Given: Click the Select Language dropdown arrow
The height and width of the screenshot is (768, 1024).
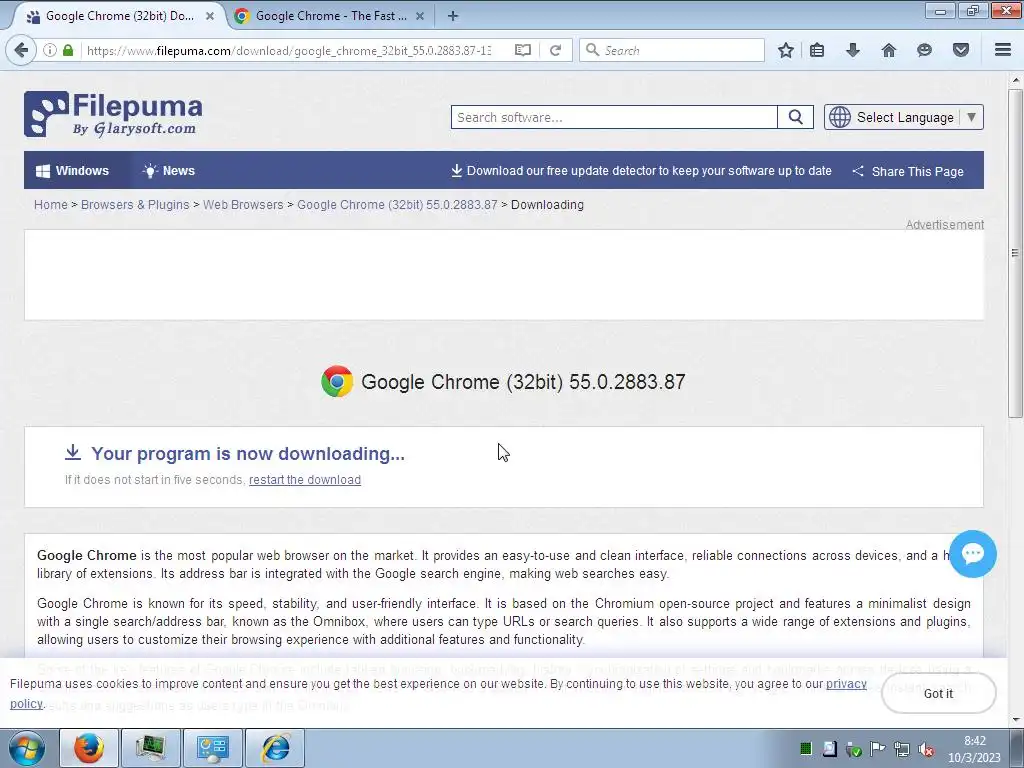Looking at the screenshot, I should (971, 117).
